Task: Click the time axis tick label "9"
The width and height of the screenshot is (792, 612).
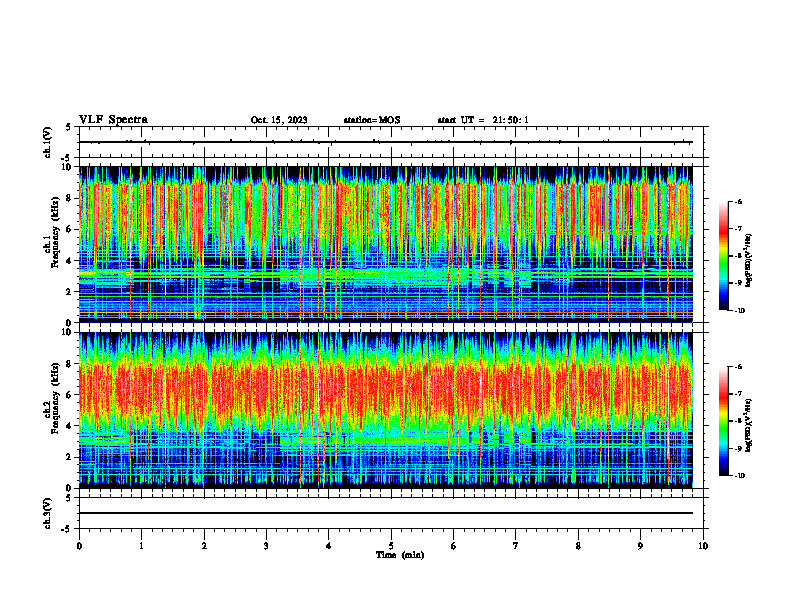Action: click(x=640, y=546)
